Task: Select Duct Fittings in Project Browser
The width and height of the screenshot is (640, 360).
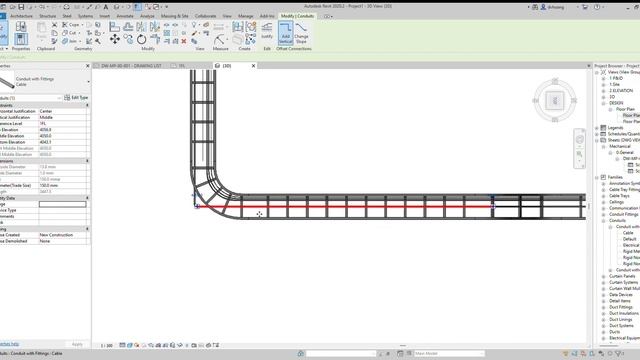Action: [621, 307]
